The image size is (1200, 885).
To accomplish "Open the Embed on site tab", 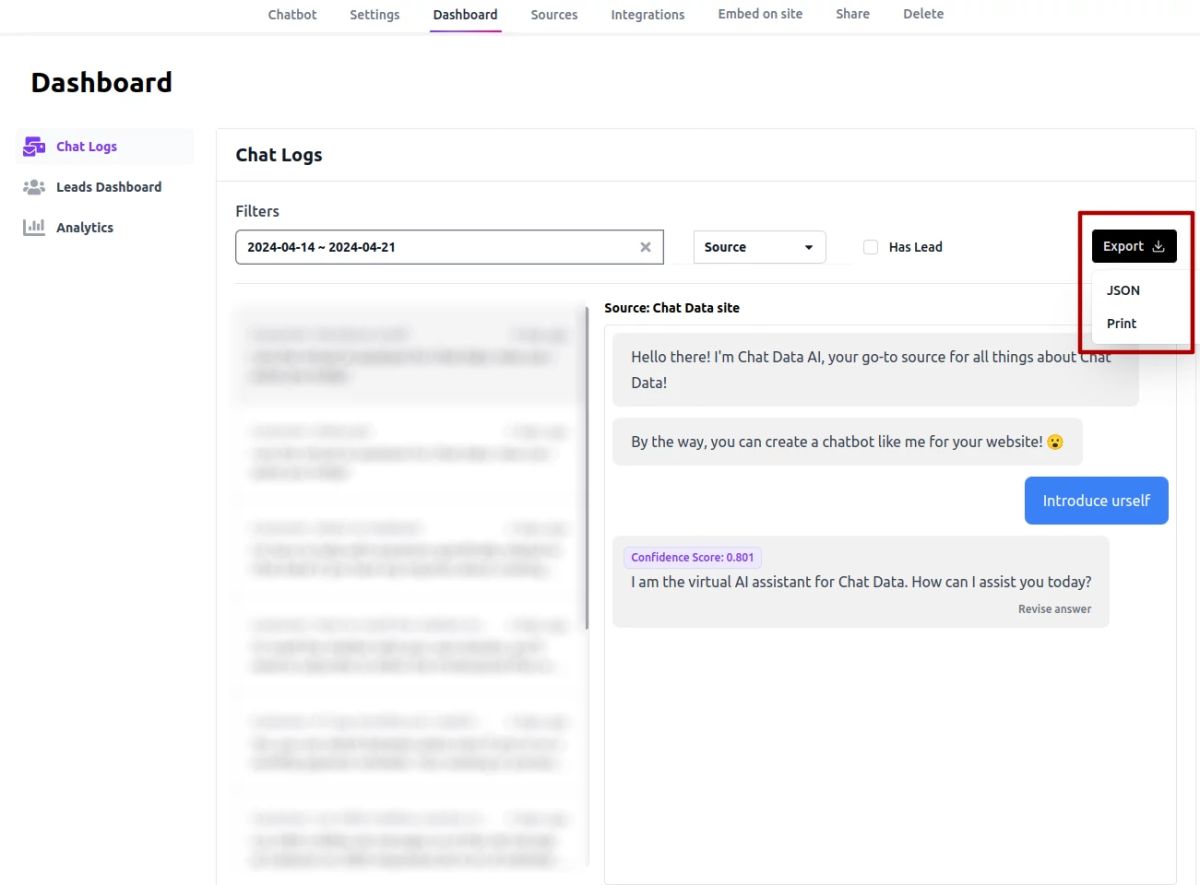I will pos(760,14).
